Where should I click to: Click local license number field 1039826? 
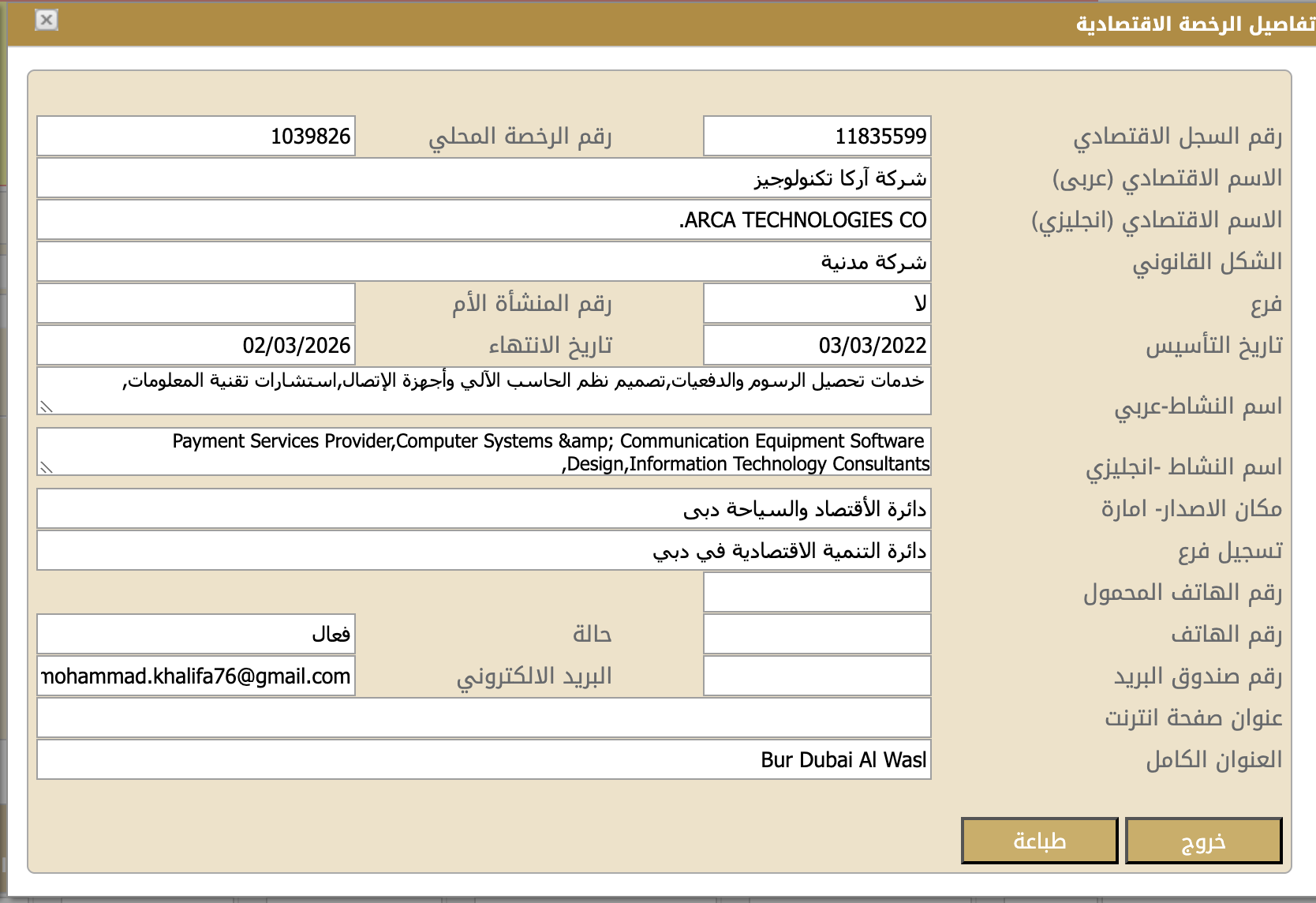tap(196, 136)
